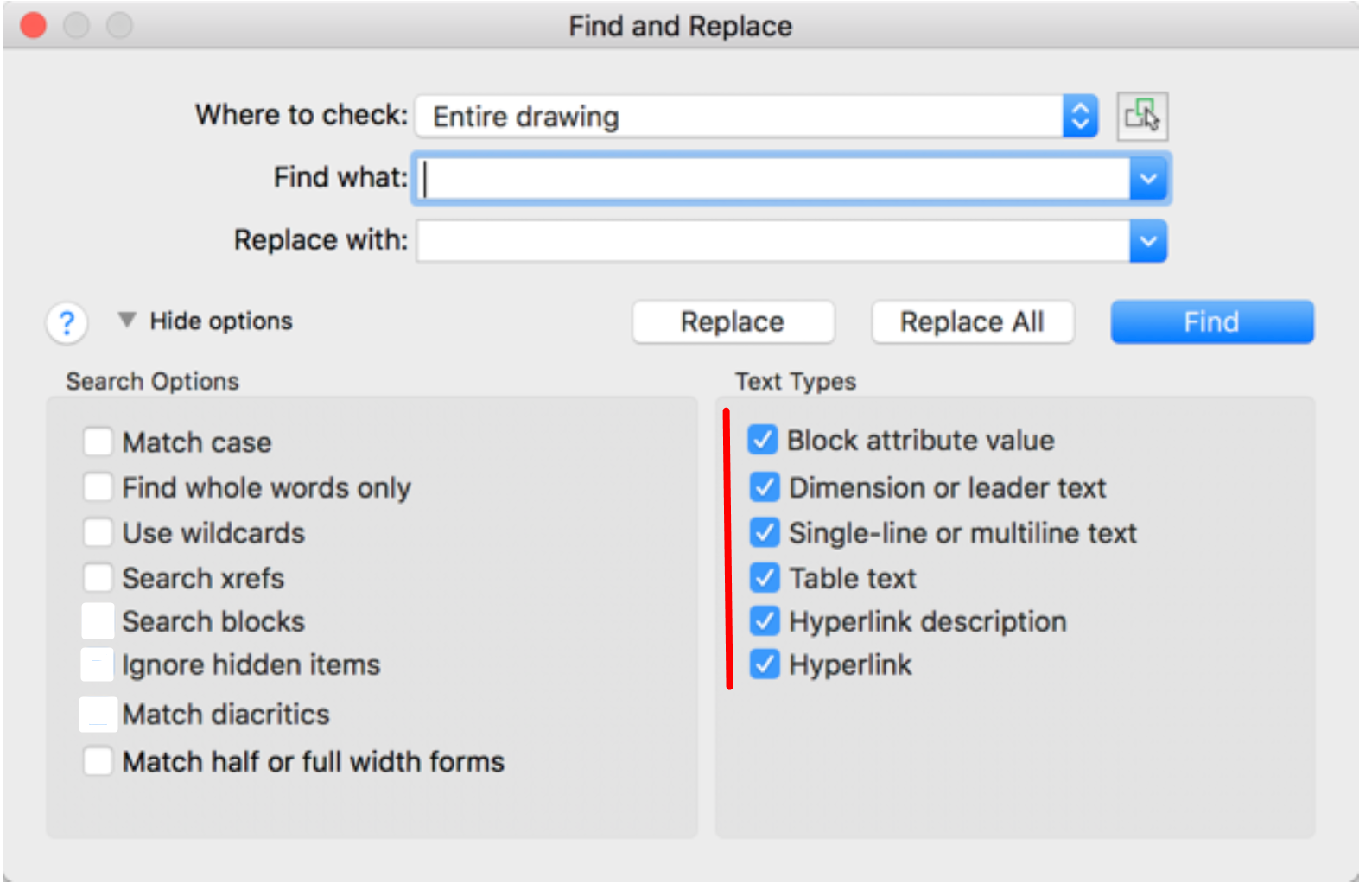Enable Search xrefs

point(98,577)
